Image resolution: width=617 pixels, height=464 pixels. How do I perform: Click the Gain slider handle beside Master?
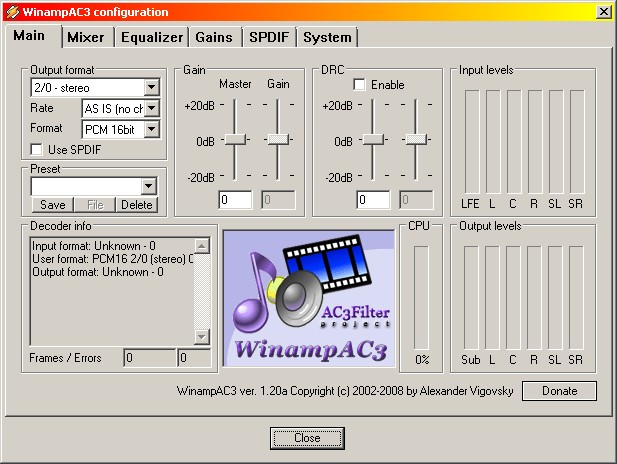click(x=278, y=139)
